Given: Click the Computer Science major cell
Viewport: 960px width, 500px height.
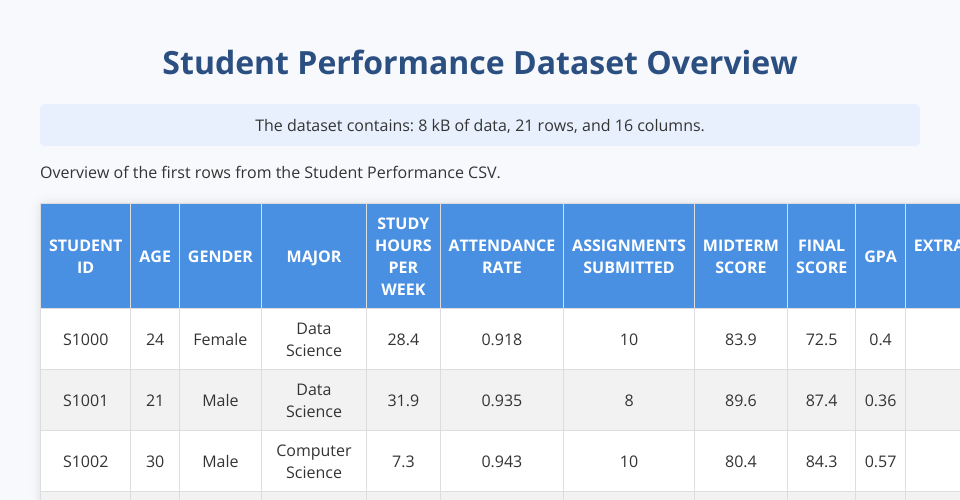Looking at the screenshot, I should pos(314,461).
